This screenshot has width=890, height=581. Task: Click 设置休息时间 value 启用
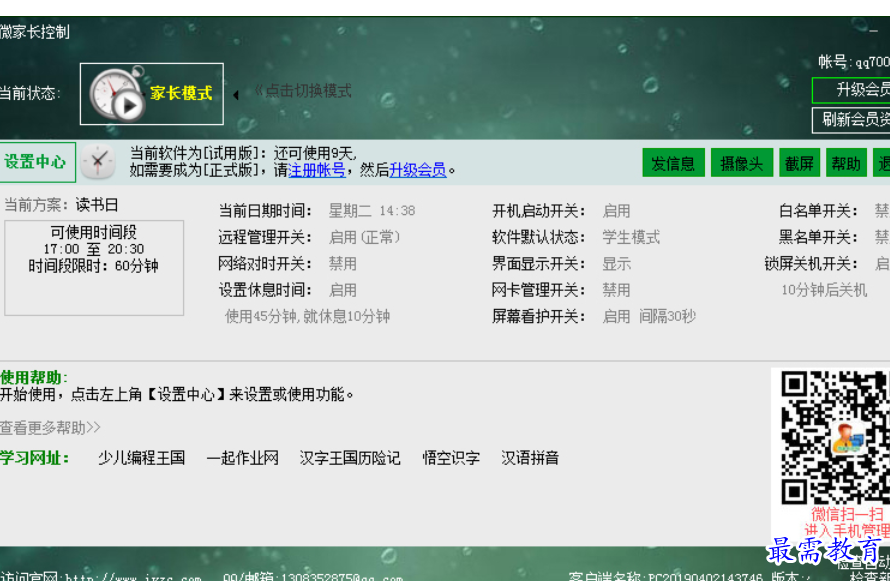click(343, 290)
